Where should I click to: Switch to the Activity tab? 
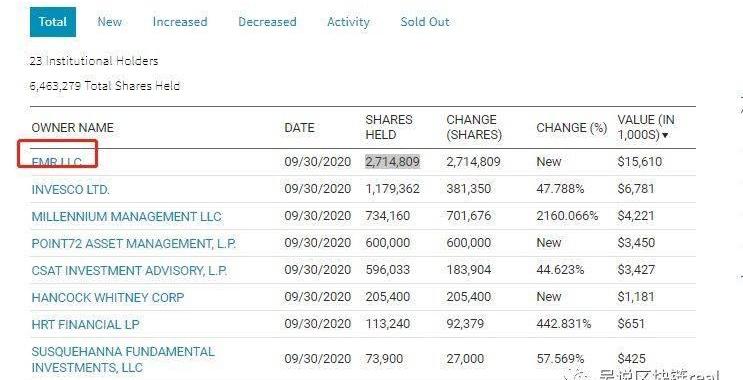[x=348, y=22]
